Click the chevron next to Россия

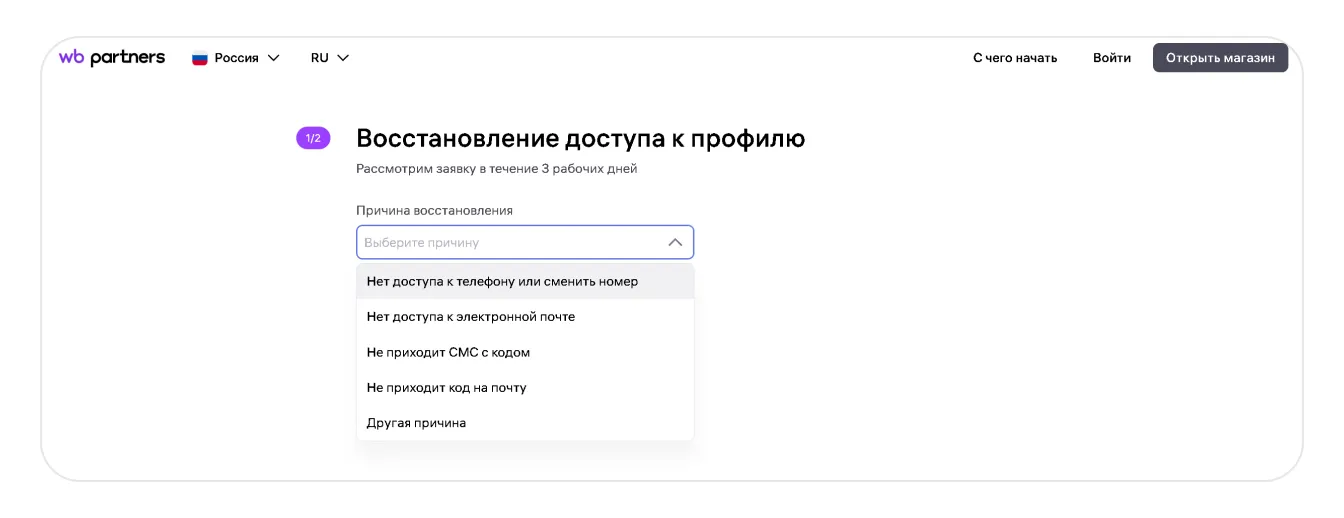[273, 58]
